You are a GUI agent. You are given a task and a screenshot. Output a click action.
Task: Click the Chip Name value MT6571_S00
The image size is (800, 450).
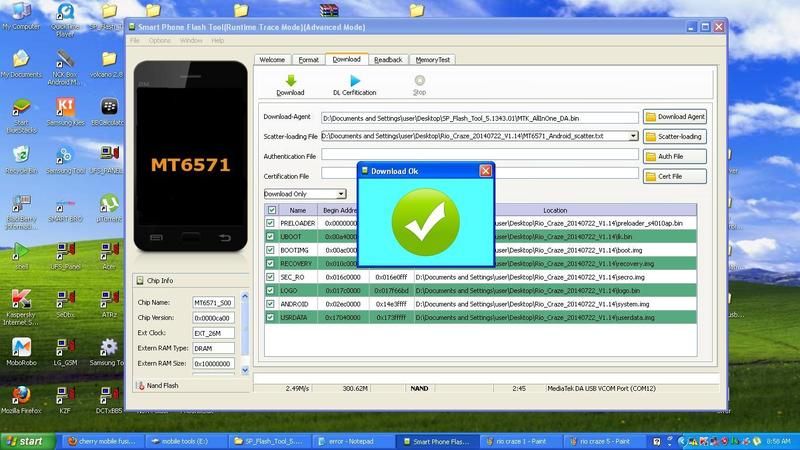[x=213, y=303]
